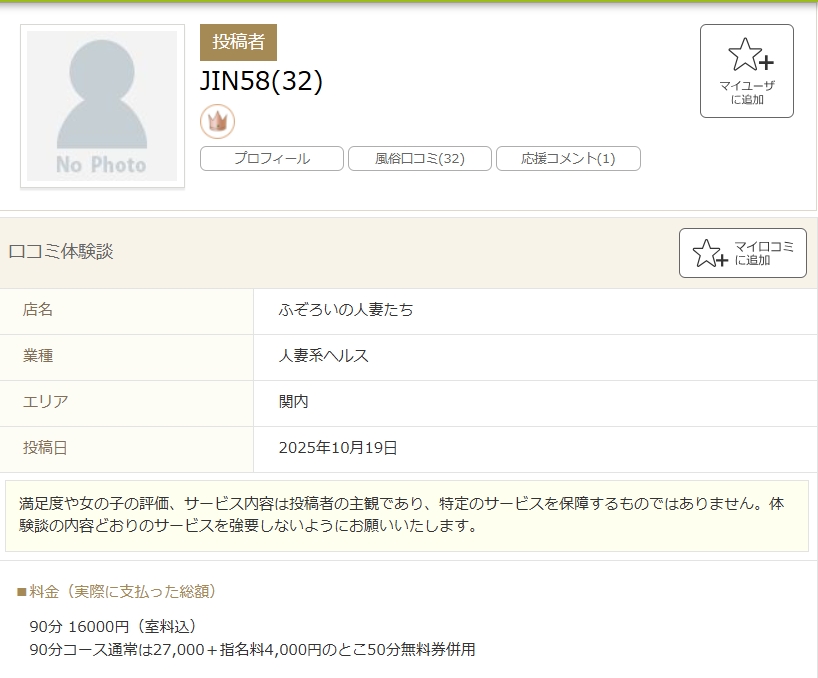Click the 店名 row label cell
Screen dimensions: 818x678
coord(38,310)
